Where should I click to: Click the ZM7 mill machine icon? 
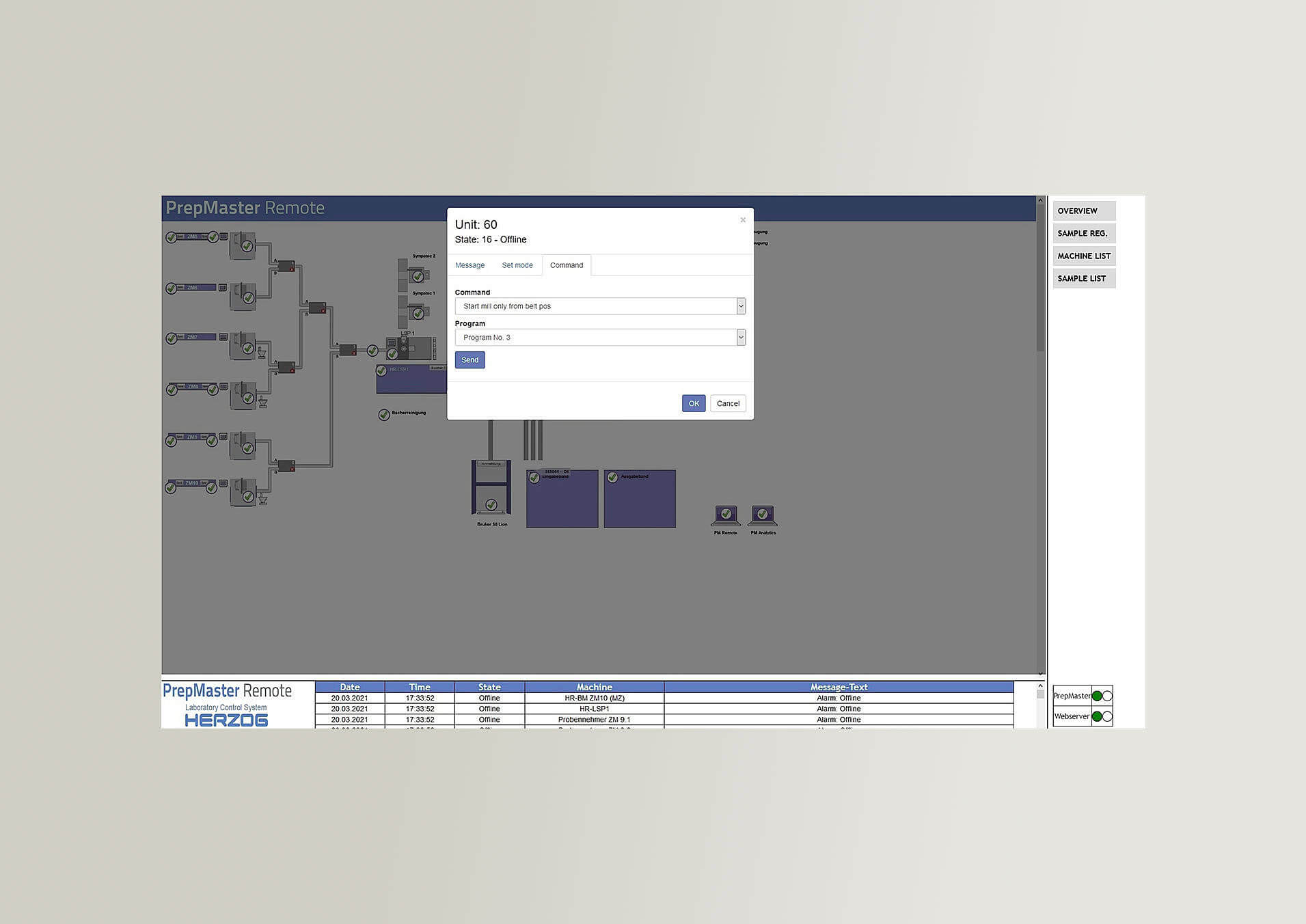(x=242, y=346)
